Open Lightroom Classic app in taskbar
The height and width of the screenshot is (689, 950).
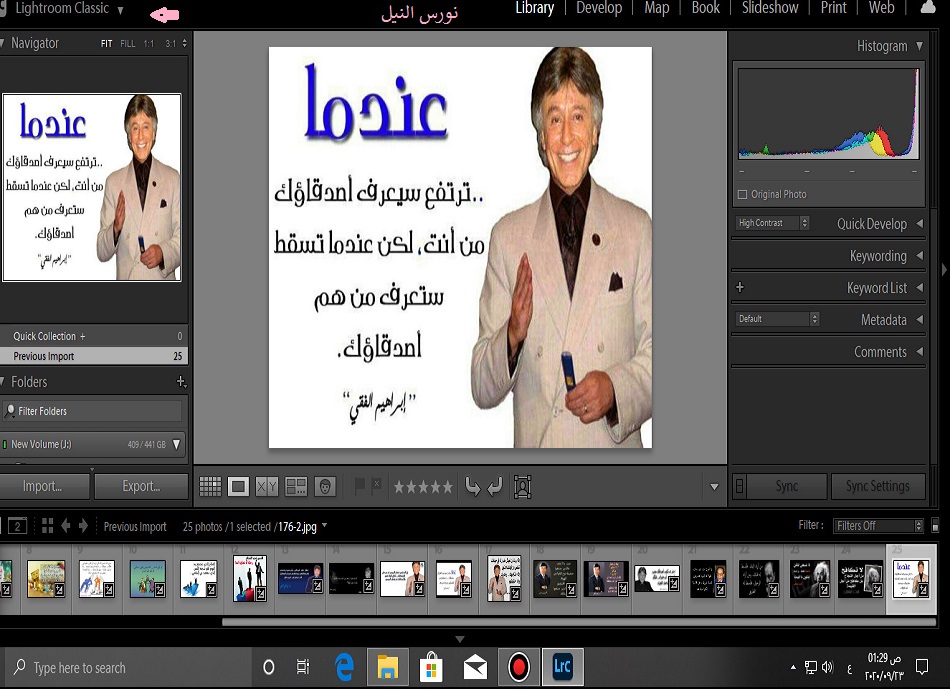point(562,667)
